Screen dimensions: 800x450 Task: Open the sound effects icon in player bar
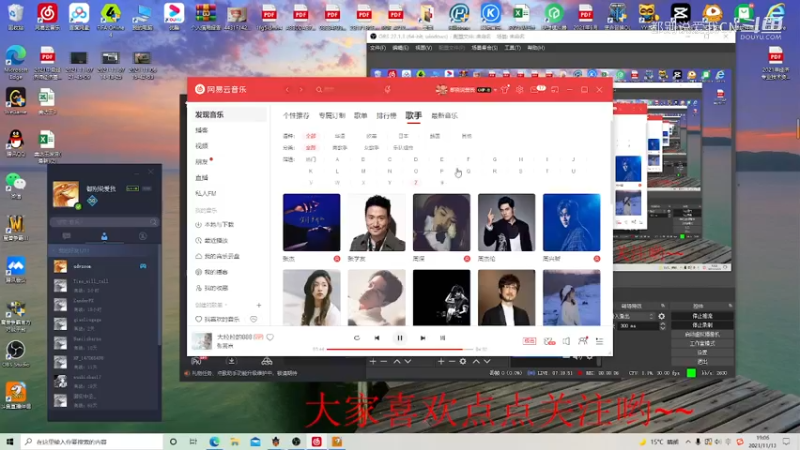[549, 341]
